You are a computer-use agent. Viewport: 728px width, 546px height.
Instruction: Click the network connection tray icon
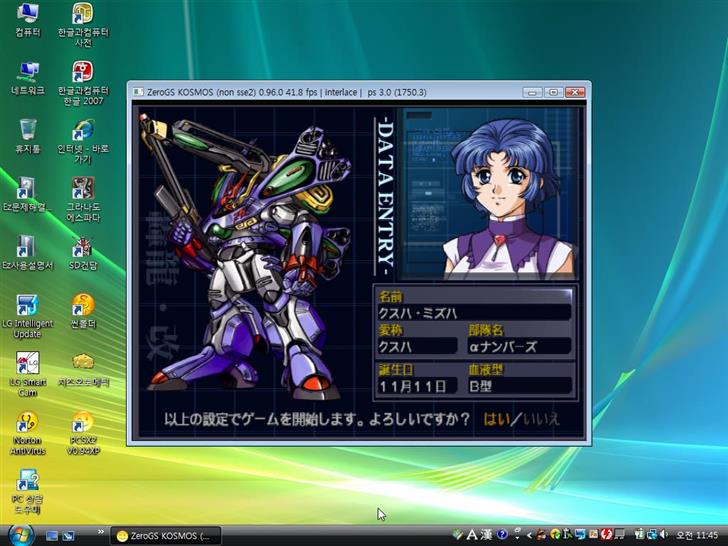pos(651,535)
